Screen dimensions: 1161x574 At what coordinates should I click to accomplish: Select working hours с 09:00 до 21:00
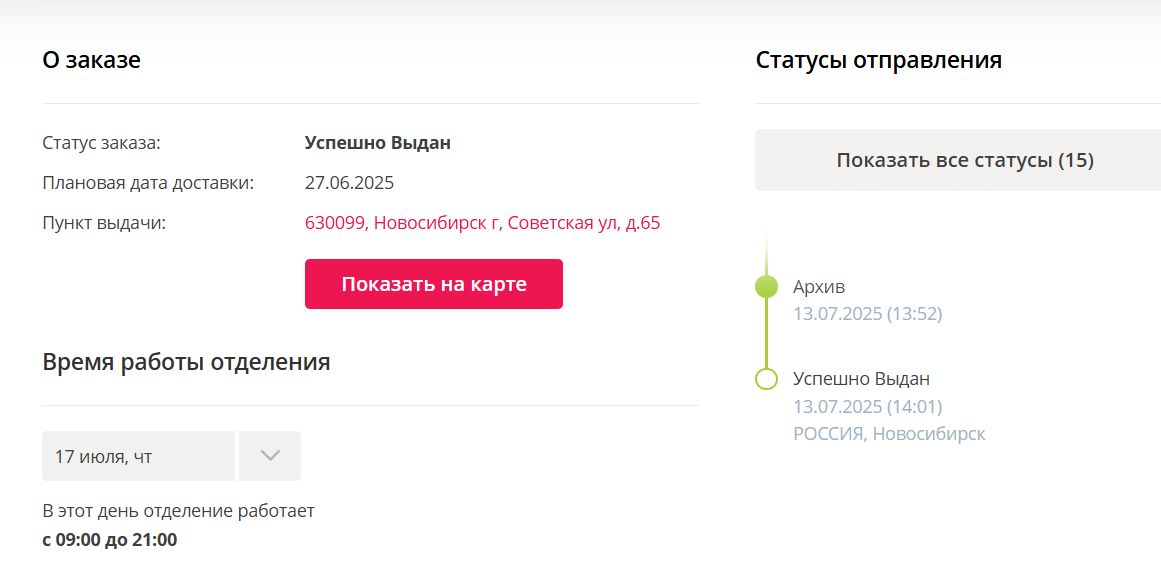(x=110, y=540)
